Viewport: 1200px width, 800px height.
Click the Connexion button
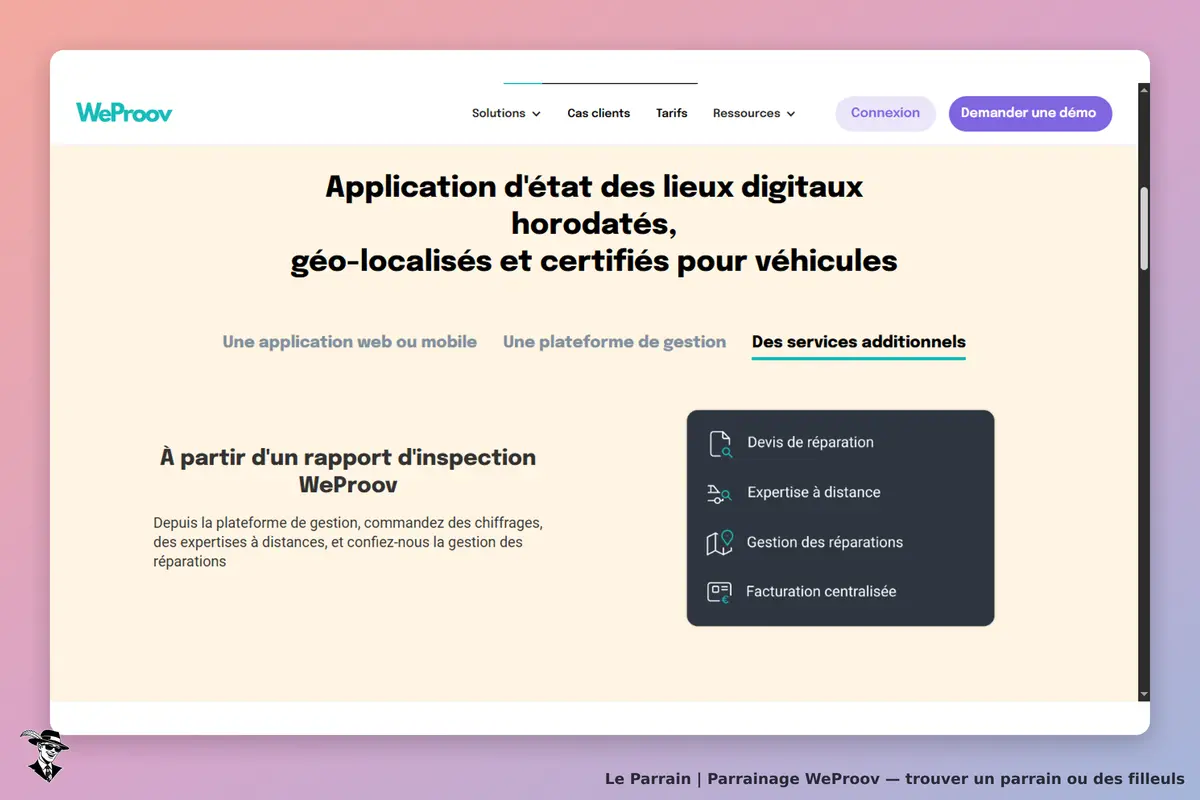click(x=885, y=113)
